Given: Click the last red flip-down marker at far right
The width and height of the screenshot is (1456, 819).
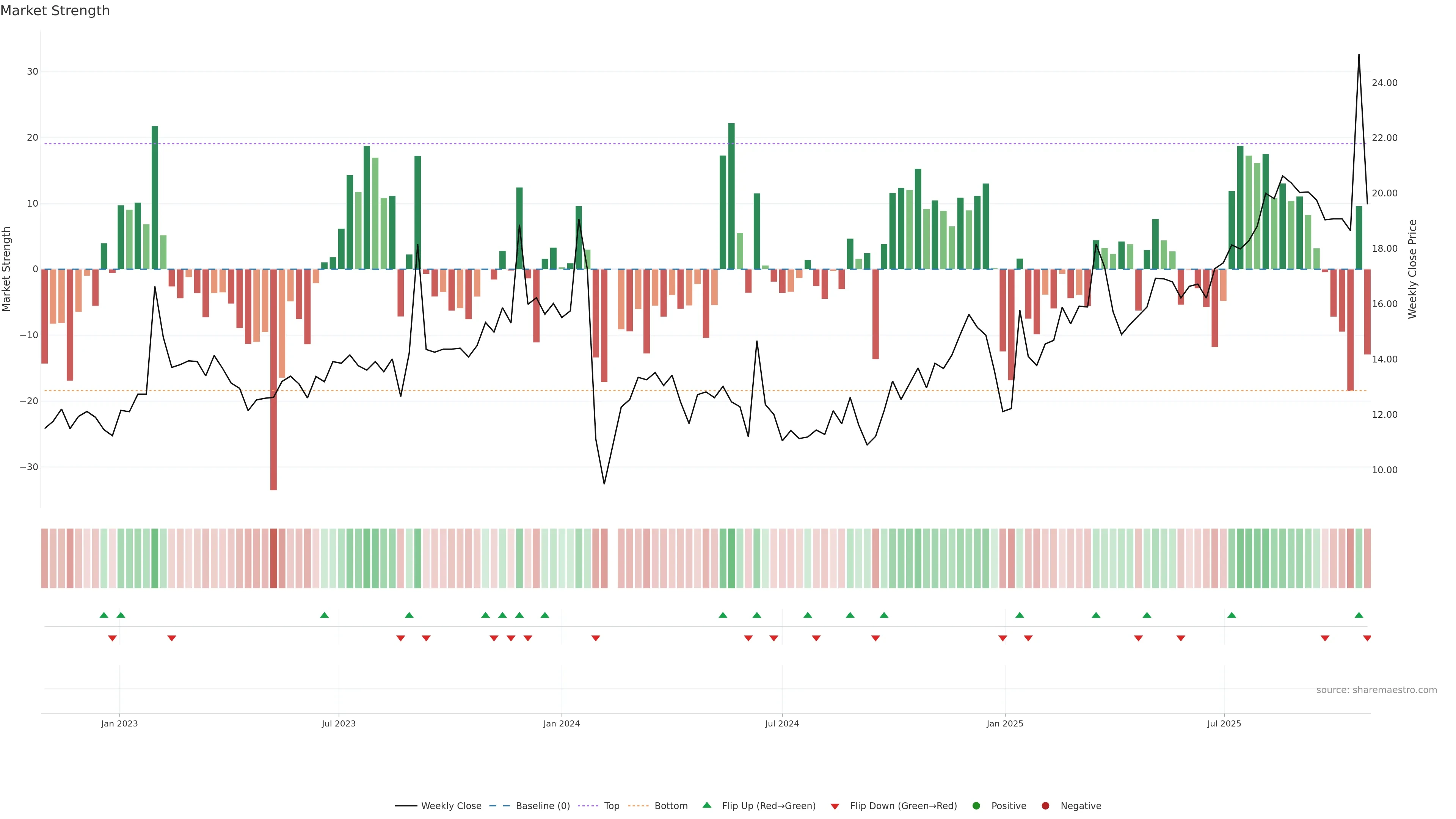Looking at the screenshot, I should (x=1367, y=638).
